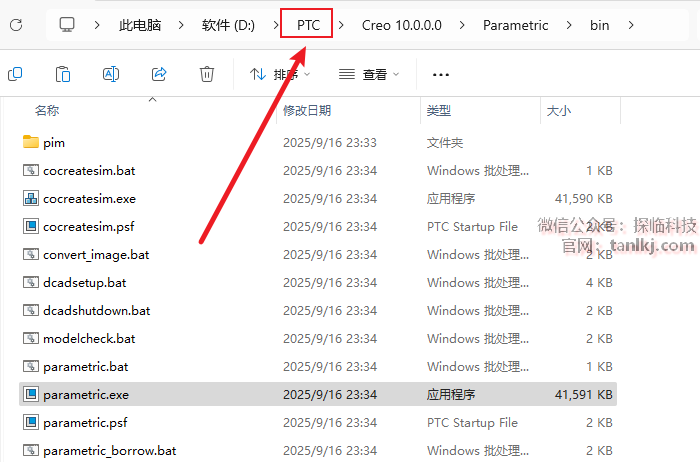Sort by 大小 column header
Image resolution: width=700 pixels, height=462 pixels.
click(559, 110)
